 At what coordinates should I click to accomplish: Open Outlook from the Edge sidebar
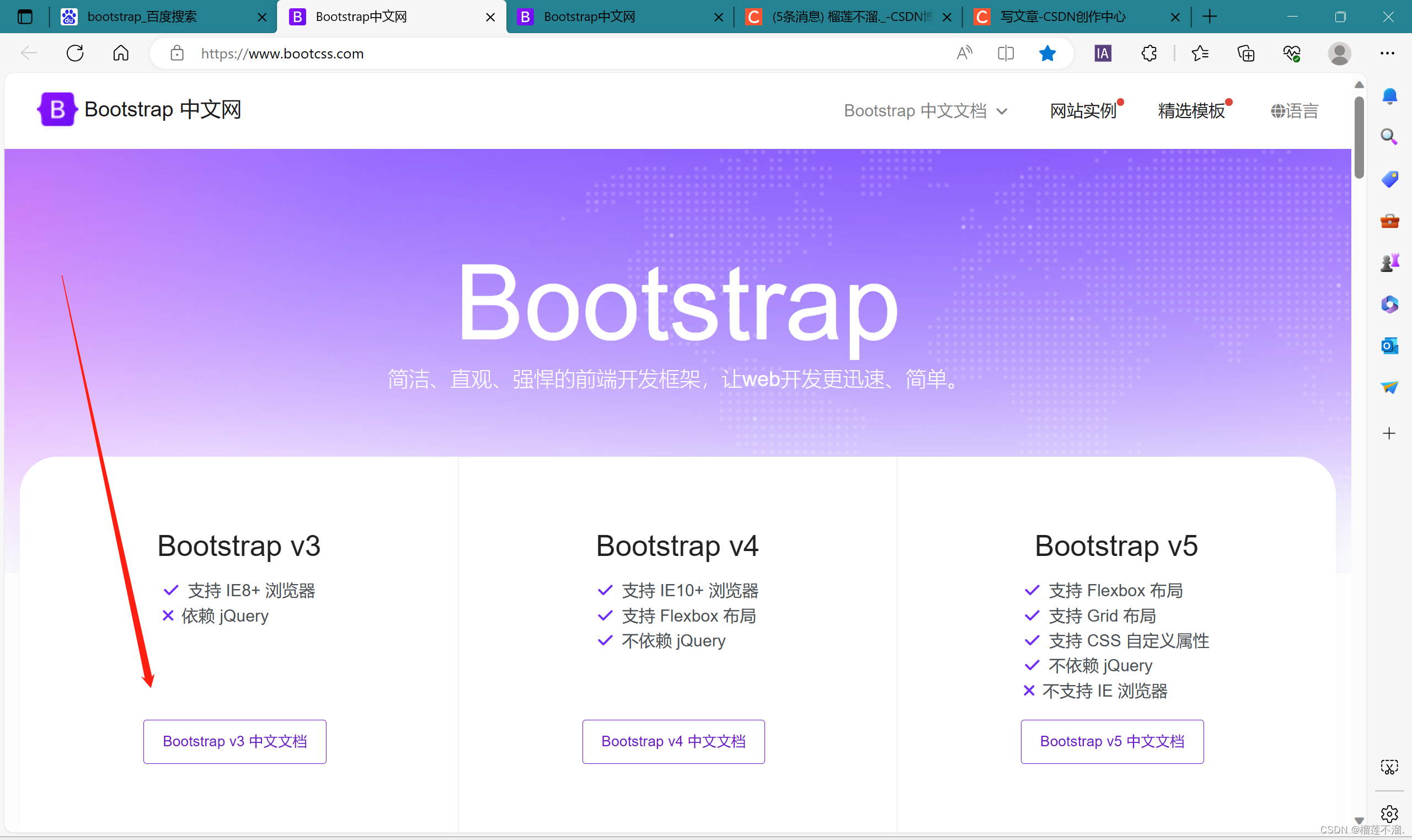(x=1389, y=346)
